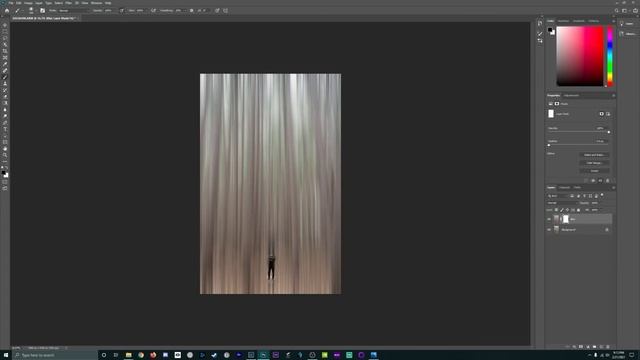Select the Horizontal Type tool

5,129
